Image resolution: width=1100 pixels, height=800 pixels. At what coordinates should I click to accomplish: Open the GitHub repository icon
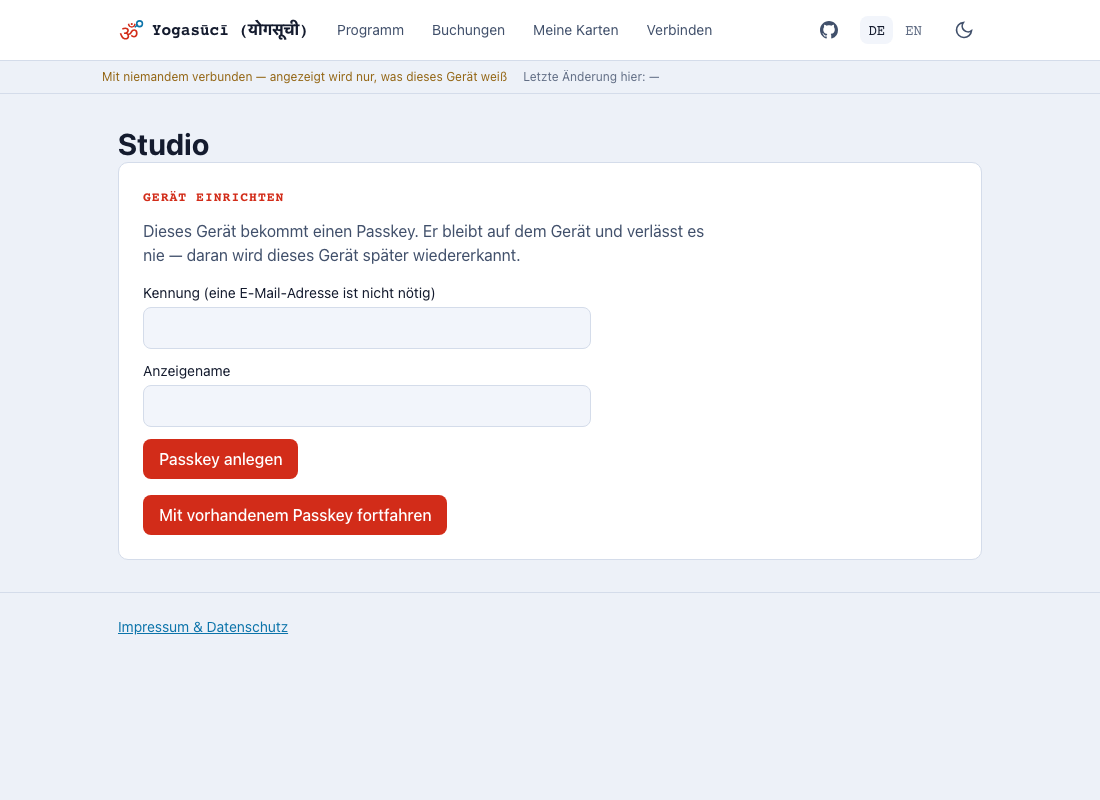pyautogui.click(x=829, y=30)
